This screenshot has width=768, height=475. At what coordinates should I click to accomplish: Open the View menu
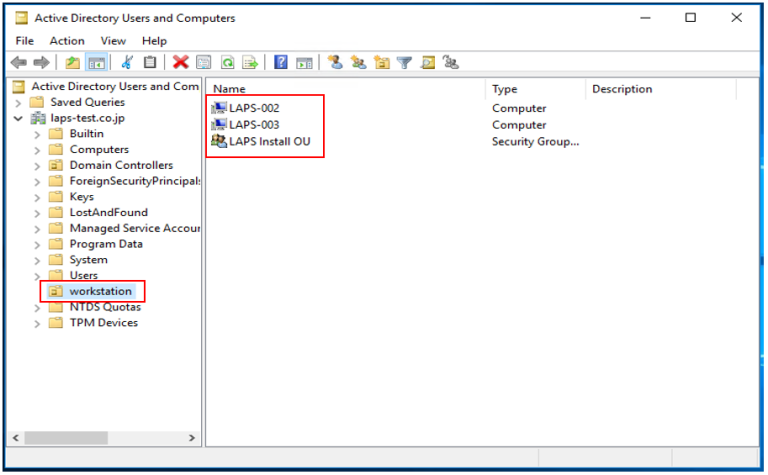click(x=113, y=41)
